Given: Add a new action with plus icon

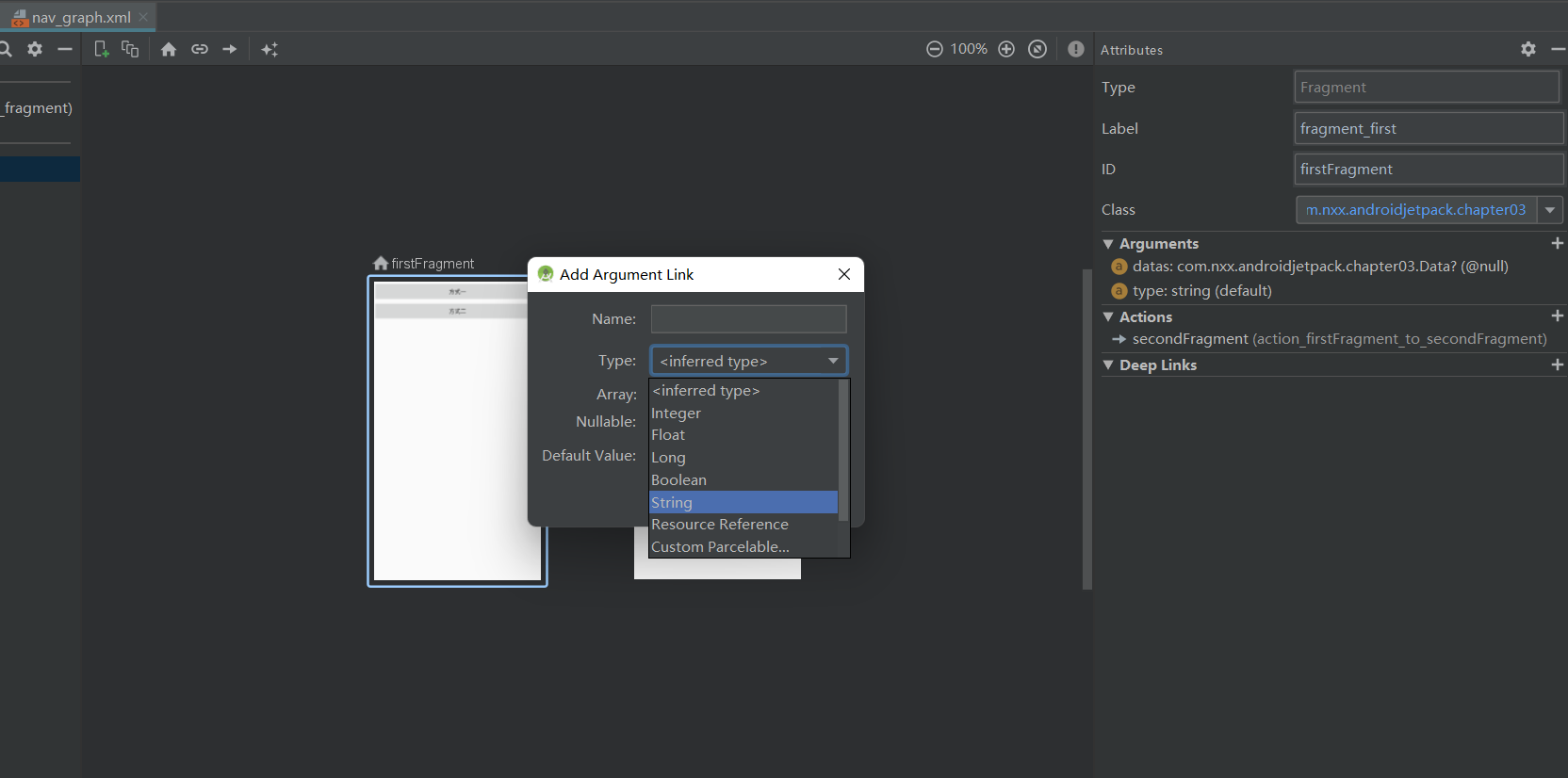Looking at the screenshot, I should click(1557, 316).
